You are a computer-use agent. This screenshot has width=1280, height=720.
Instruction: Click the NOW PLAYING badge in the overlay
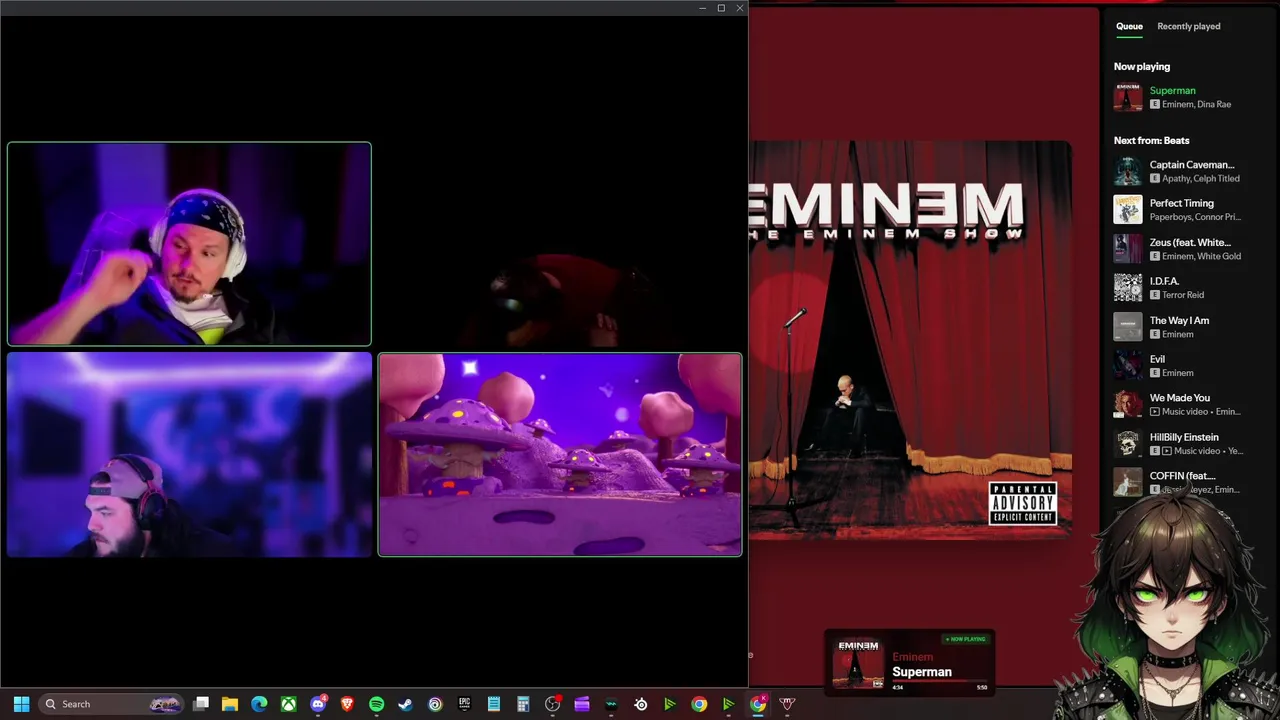[965, 639]
